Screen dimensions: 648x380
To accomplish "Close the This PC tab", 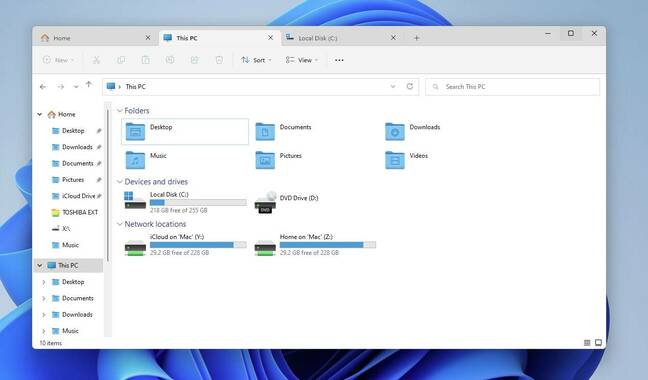I will (270, 38).
